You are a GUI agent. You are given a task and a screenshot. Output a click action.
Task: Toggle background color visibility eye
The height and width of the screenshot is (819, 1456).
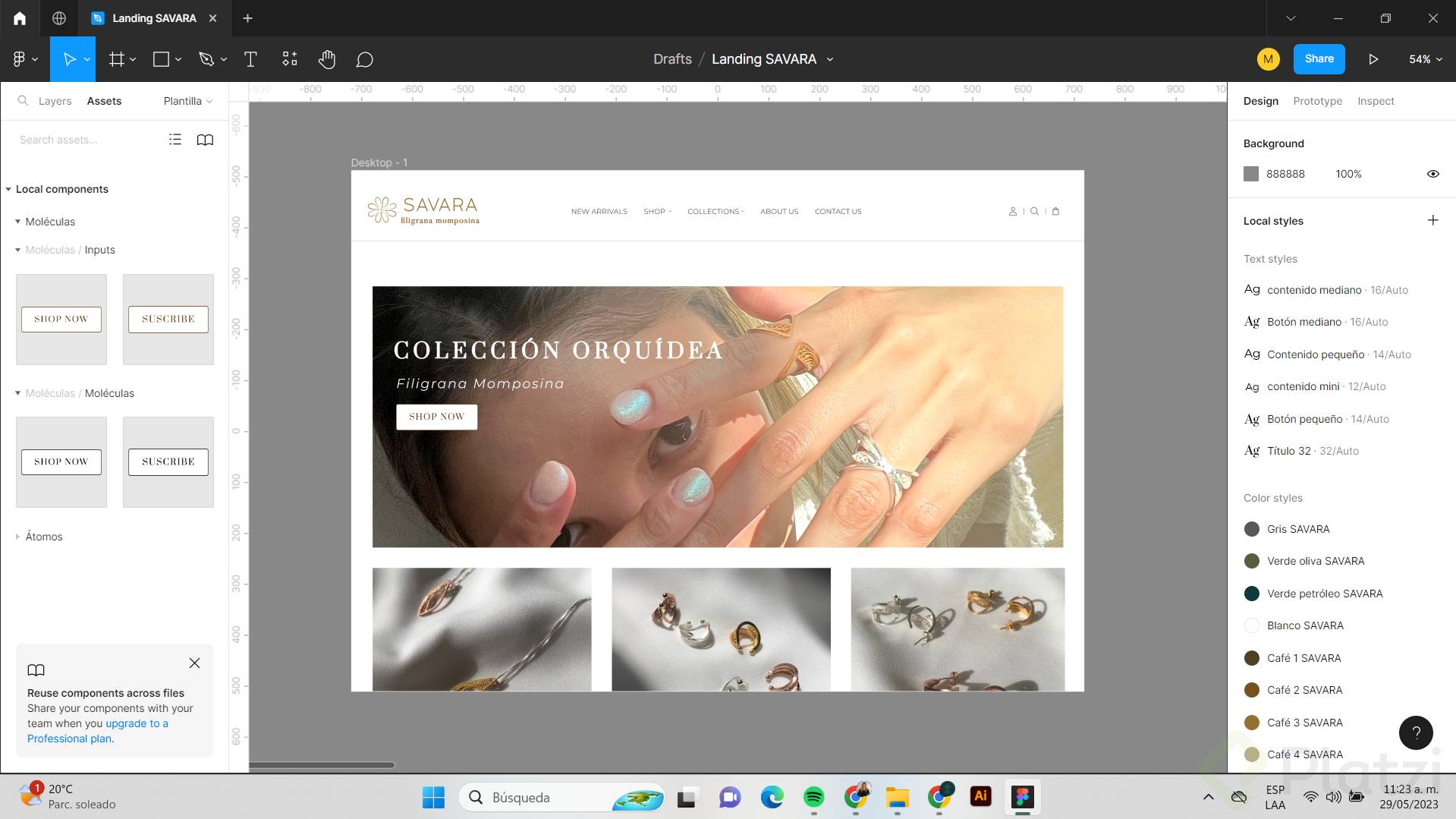(x=1432, y=174)
